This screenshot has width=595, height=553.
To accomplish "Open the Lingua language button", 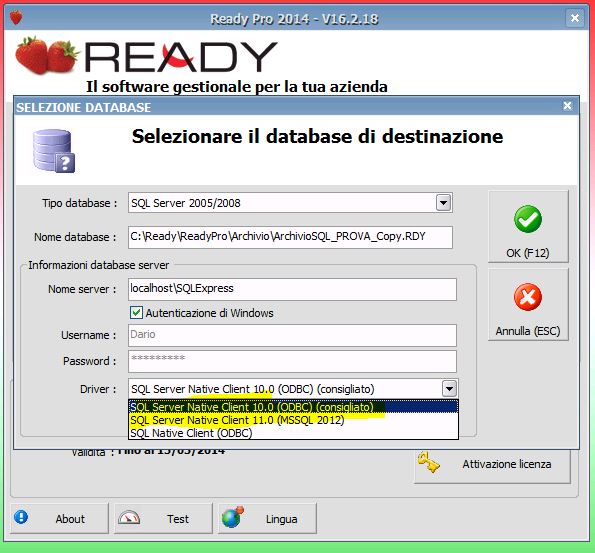I will (x=267, y=518).
